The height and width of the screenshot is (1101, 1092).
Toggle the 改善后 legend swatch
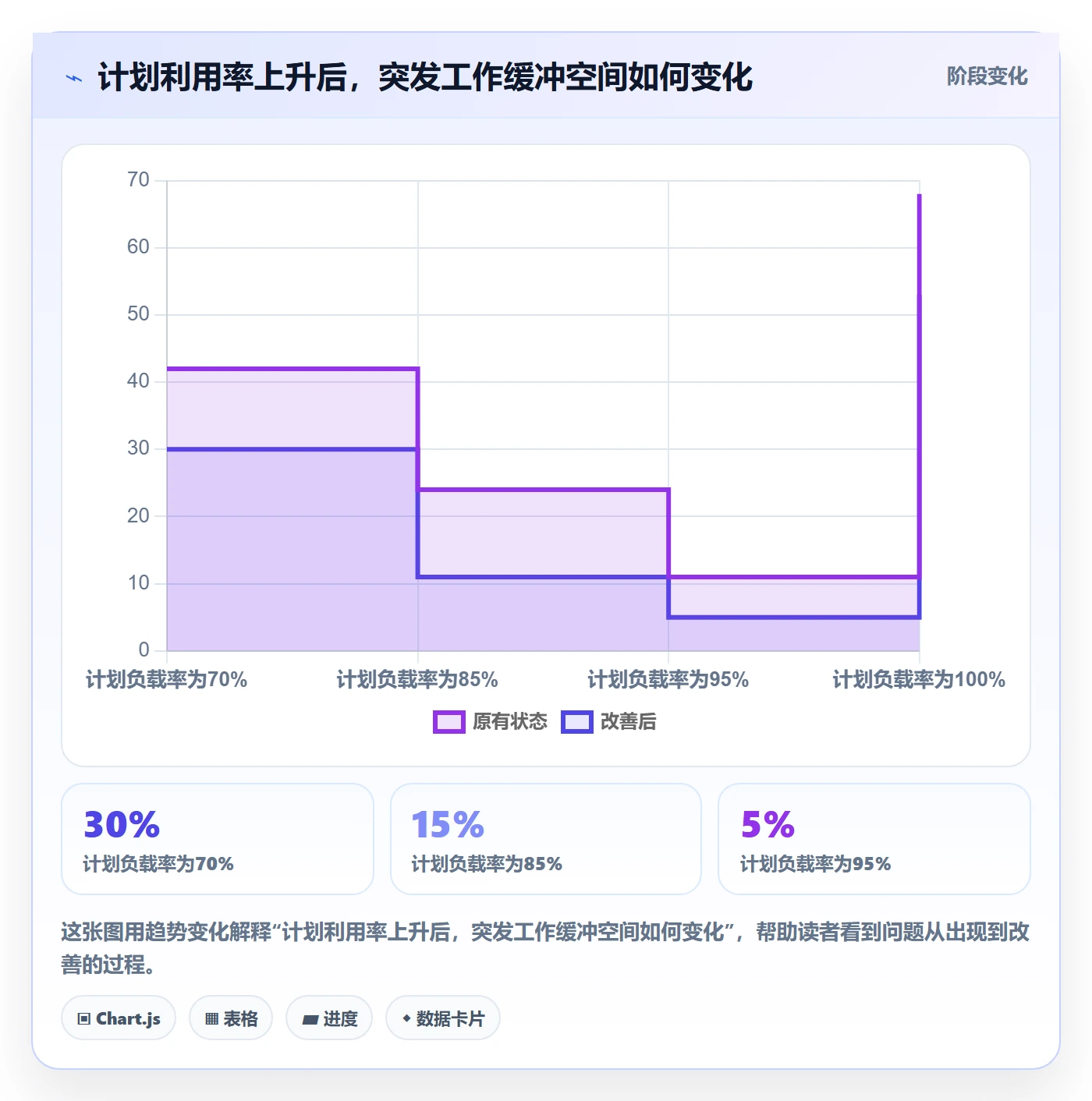click(x=577, y=722)
